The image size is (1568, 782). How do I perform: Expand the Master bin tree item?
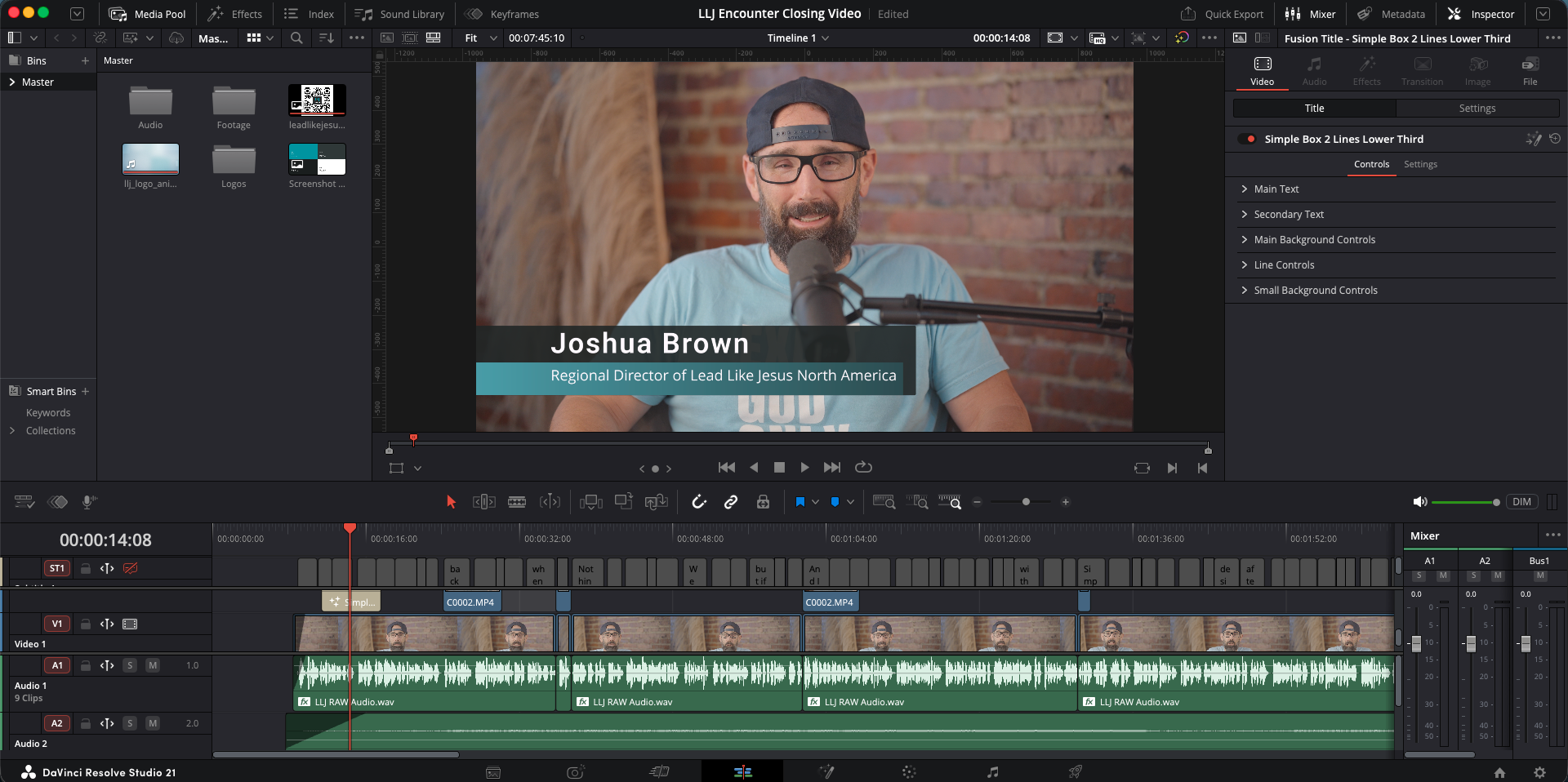point(12,82)
